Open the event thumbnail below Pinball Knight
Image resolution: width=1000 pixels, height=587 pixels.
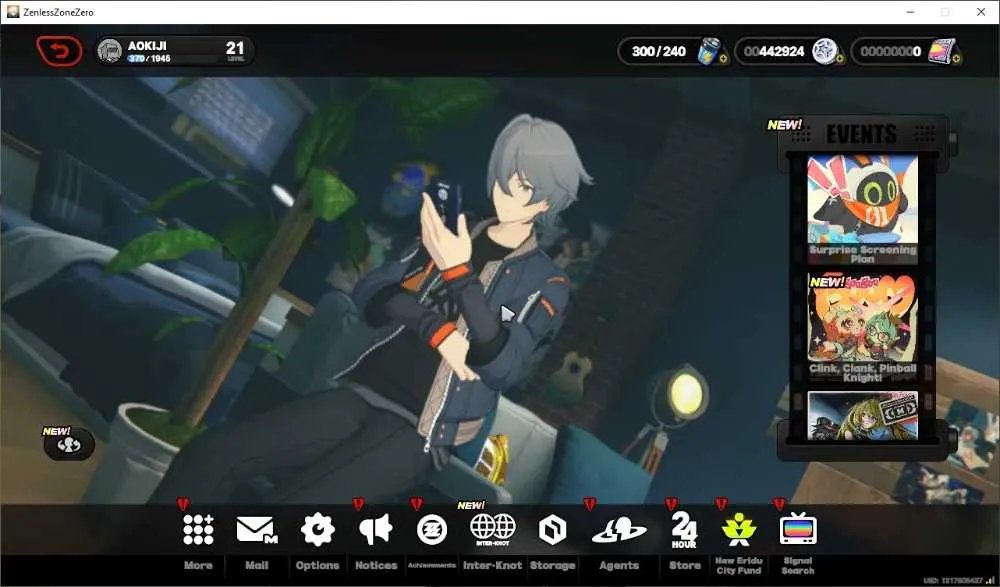[x=862, y=415]
